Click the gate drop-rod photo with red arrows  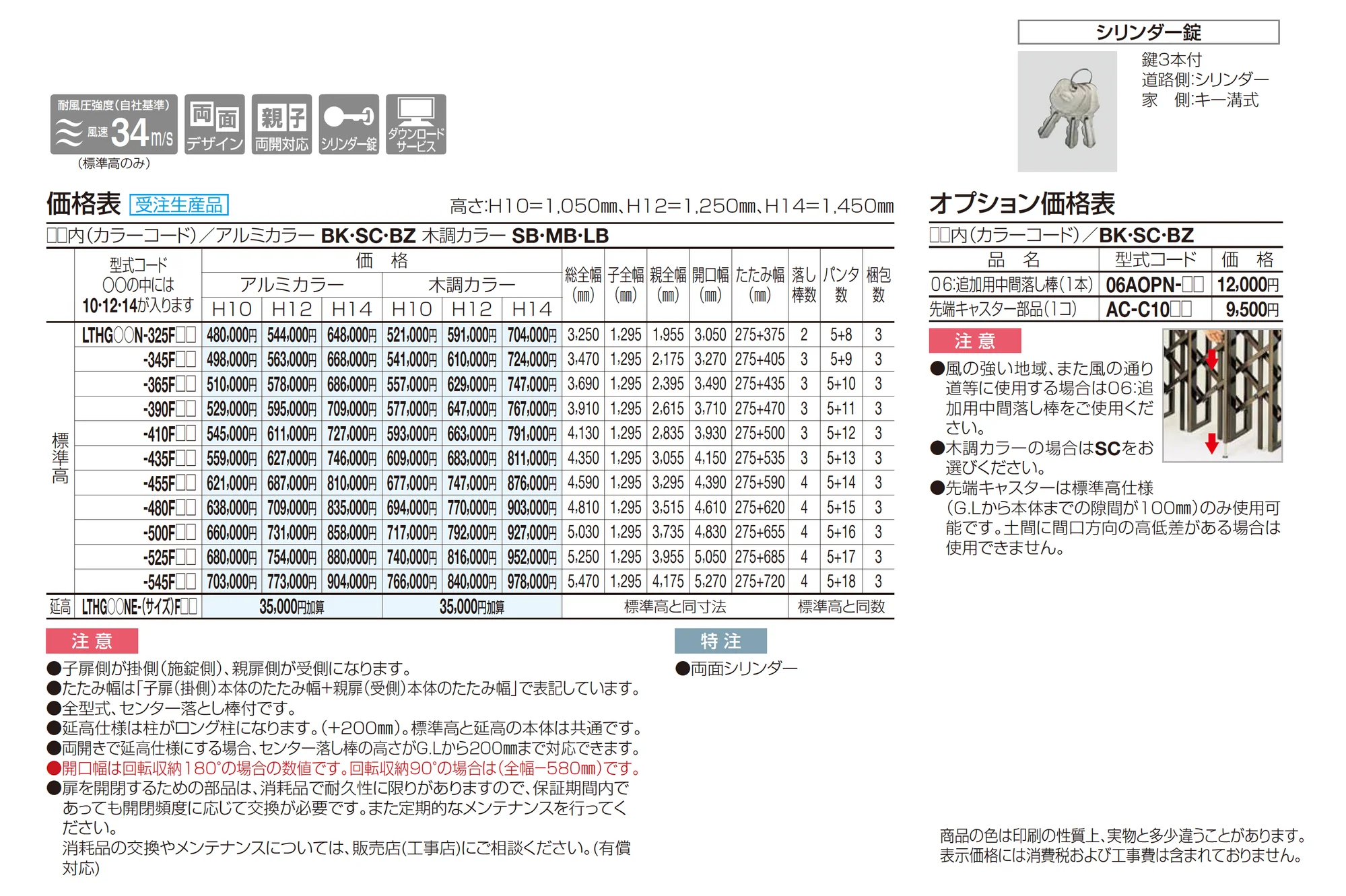pyautogui.click(x=1222, y=395)
